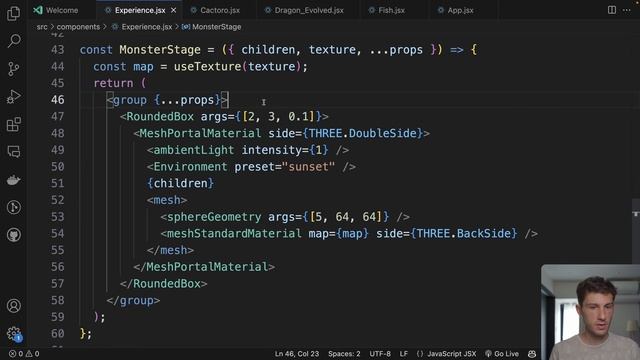This screenshot has width=640, height=360.
Task: Open the Extensions view
Action: (13, 124)
